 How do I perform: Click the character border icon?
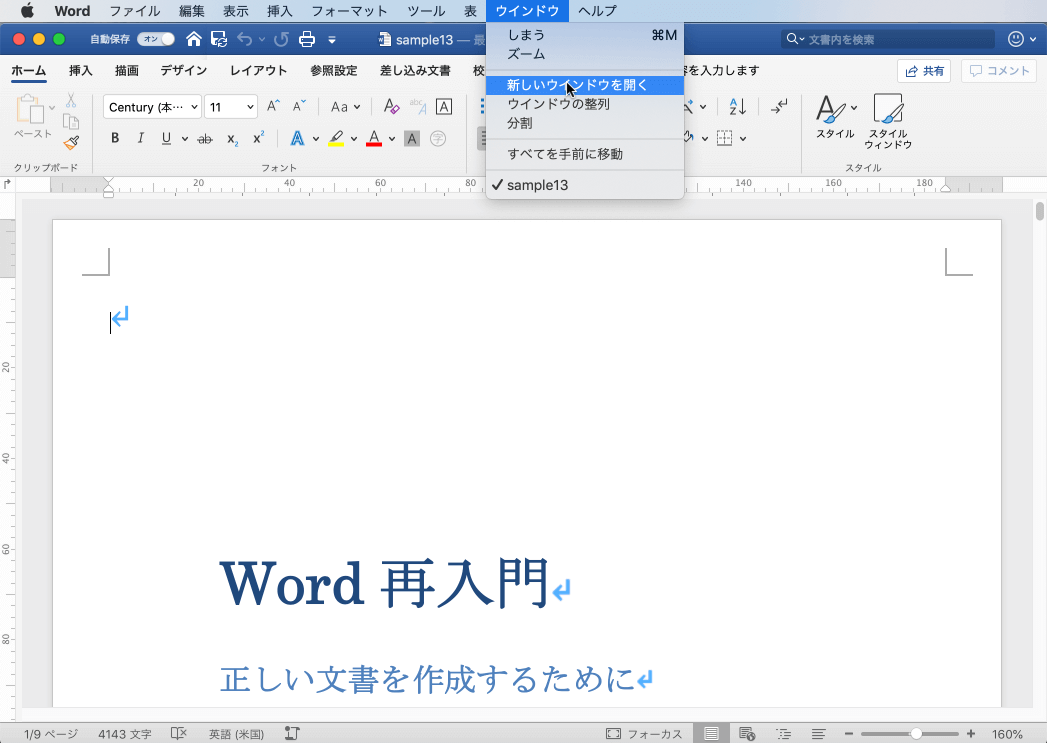tap(443, 106)
